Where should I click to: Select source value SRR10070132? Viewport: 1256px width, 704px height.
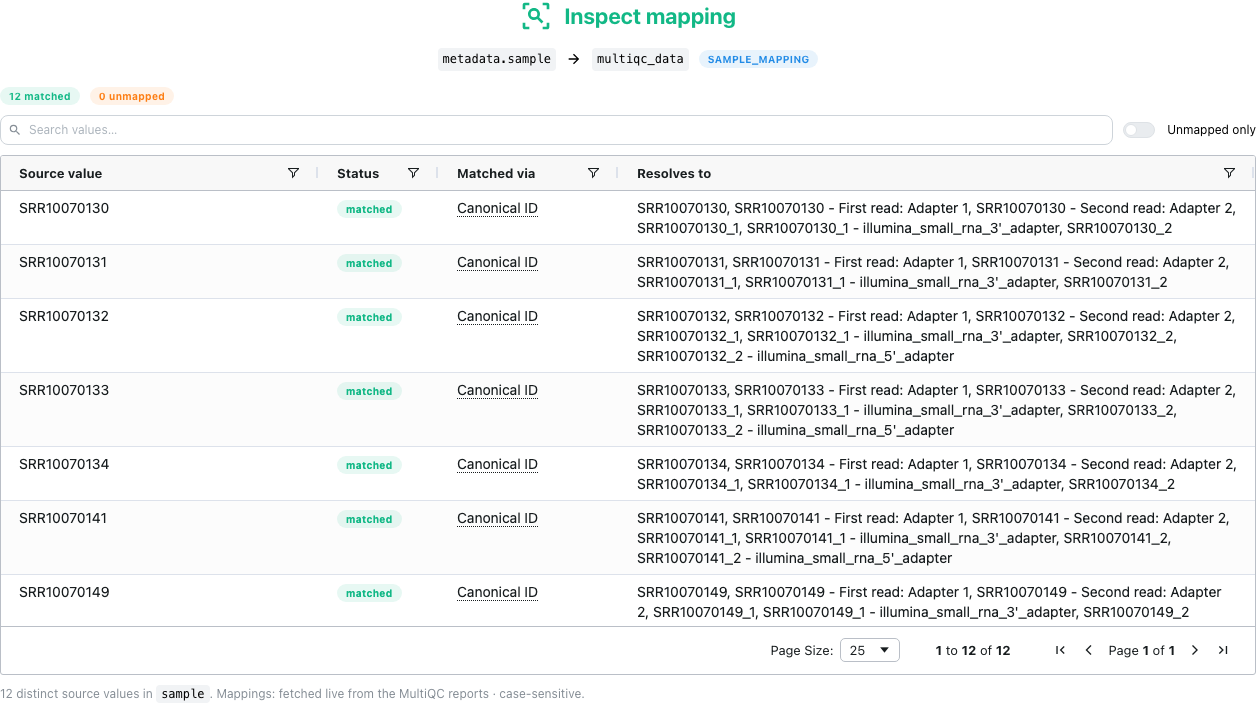tap(64, 316)
